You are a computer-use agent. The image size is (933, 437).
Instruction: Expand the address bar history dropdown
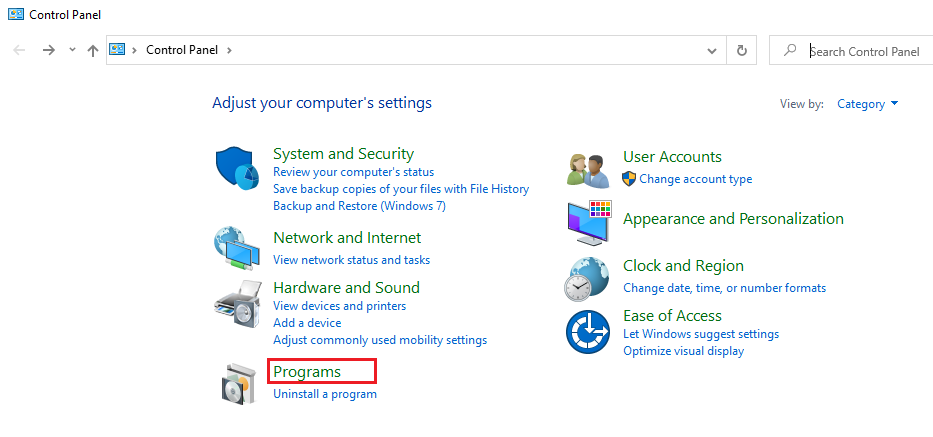coord(711,50)
